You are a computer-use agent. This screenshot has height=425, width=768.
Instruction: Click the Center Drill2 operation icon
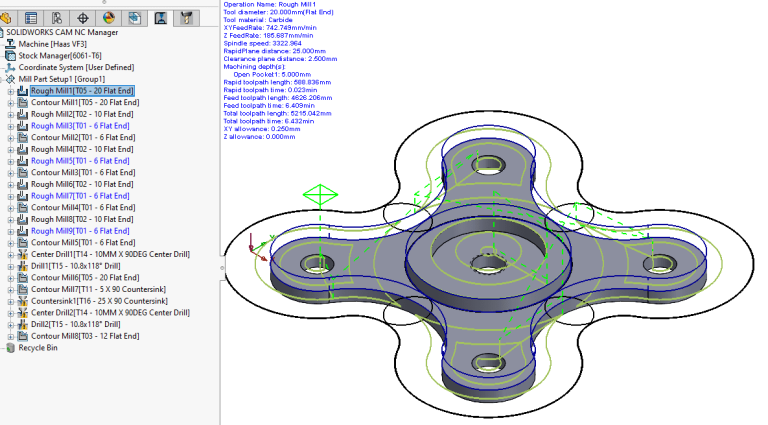pyautogui.click(x=23, y=313)
